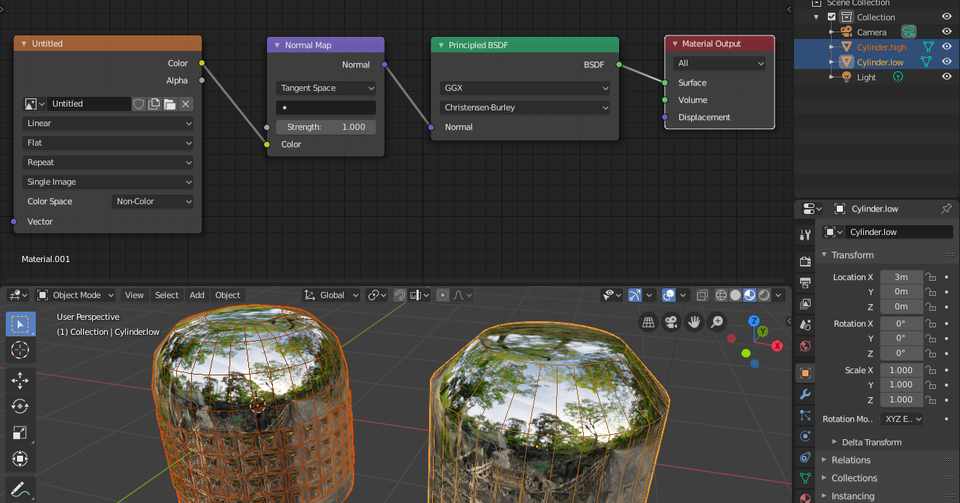This screenshot has height=503, width=960.
Task: Hide Cylinder.high with its eye icon
Action: (947, 47)
